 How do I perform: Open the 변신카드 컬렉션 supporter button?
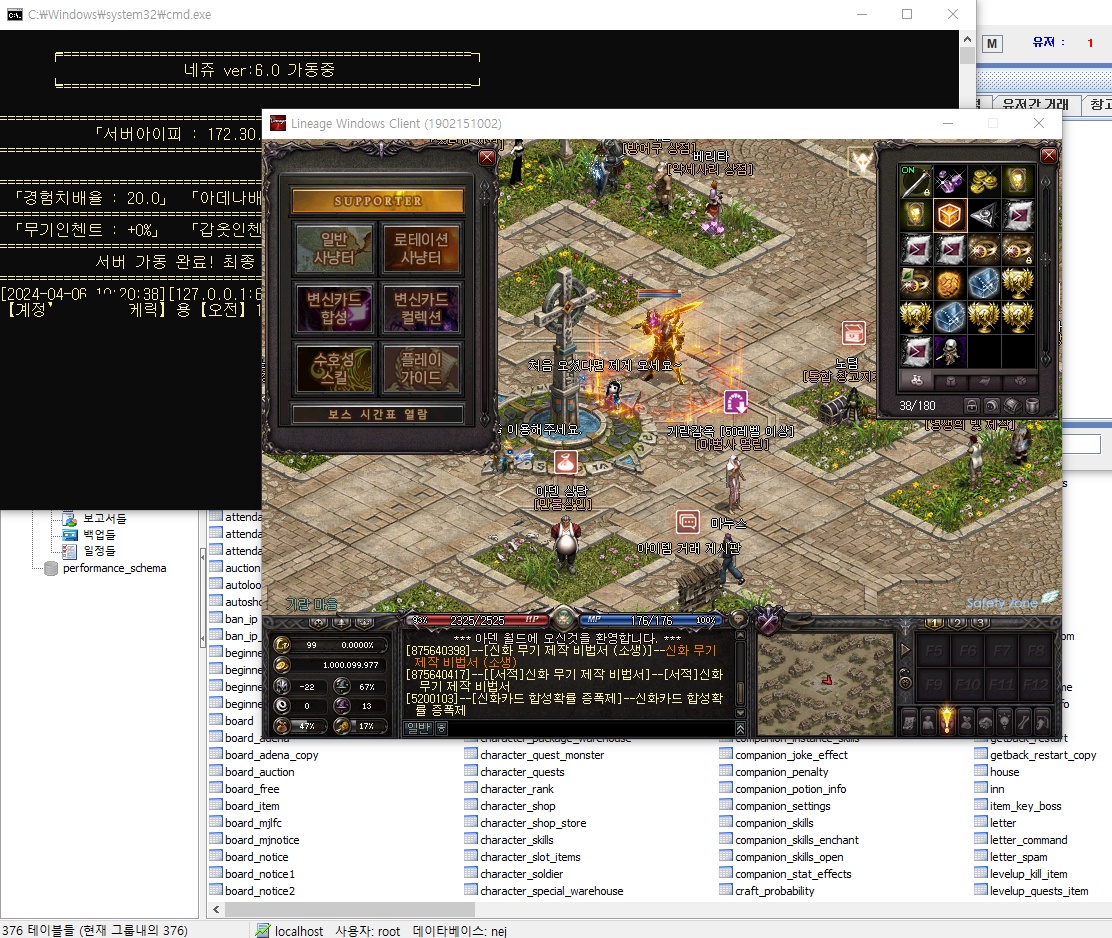(x=421, y=308)
